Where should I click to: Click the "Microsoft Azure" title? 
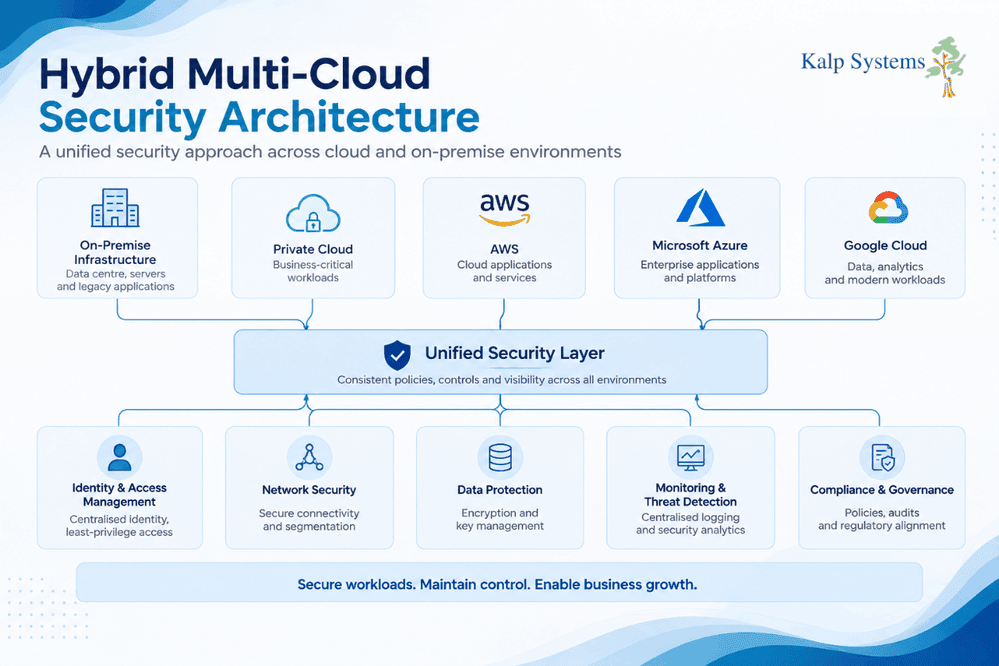pos(700,245)
